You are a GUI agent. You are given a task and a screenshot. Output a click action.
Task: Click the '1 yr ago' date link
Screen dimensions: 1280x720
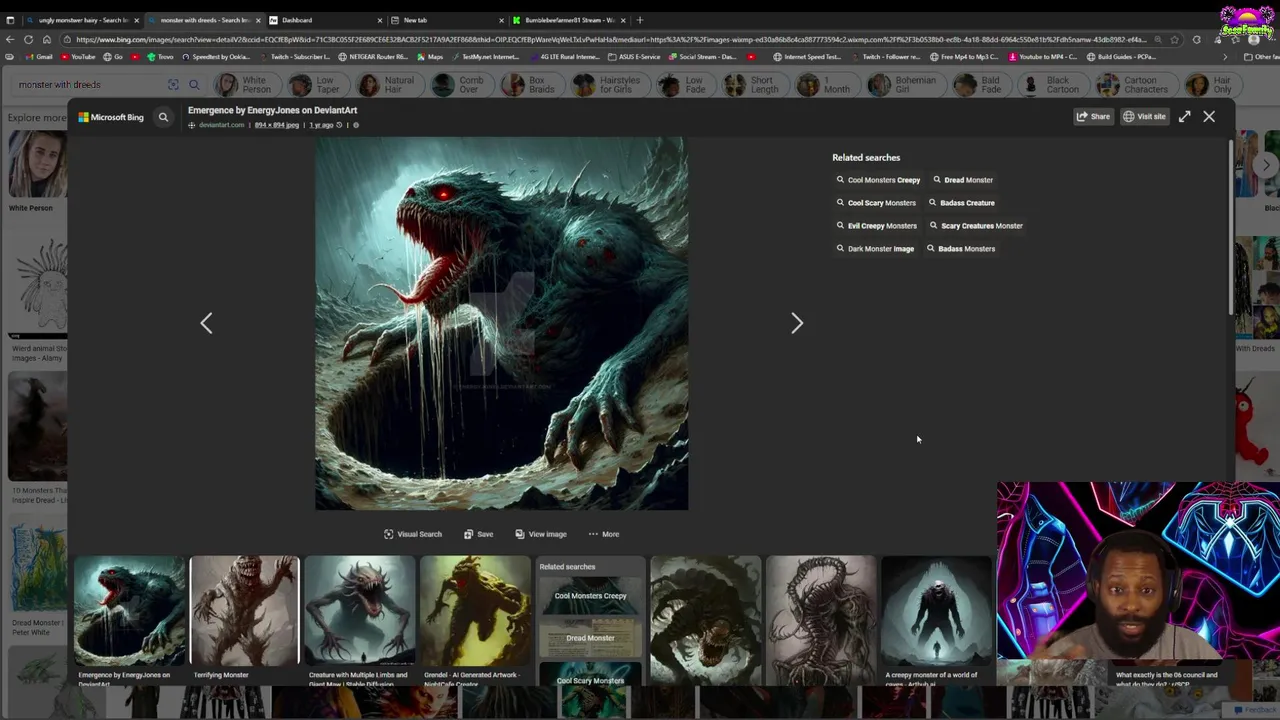321,125
